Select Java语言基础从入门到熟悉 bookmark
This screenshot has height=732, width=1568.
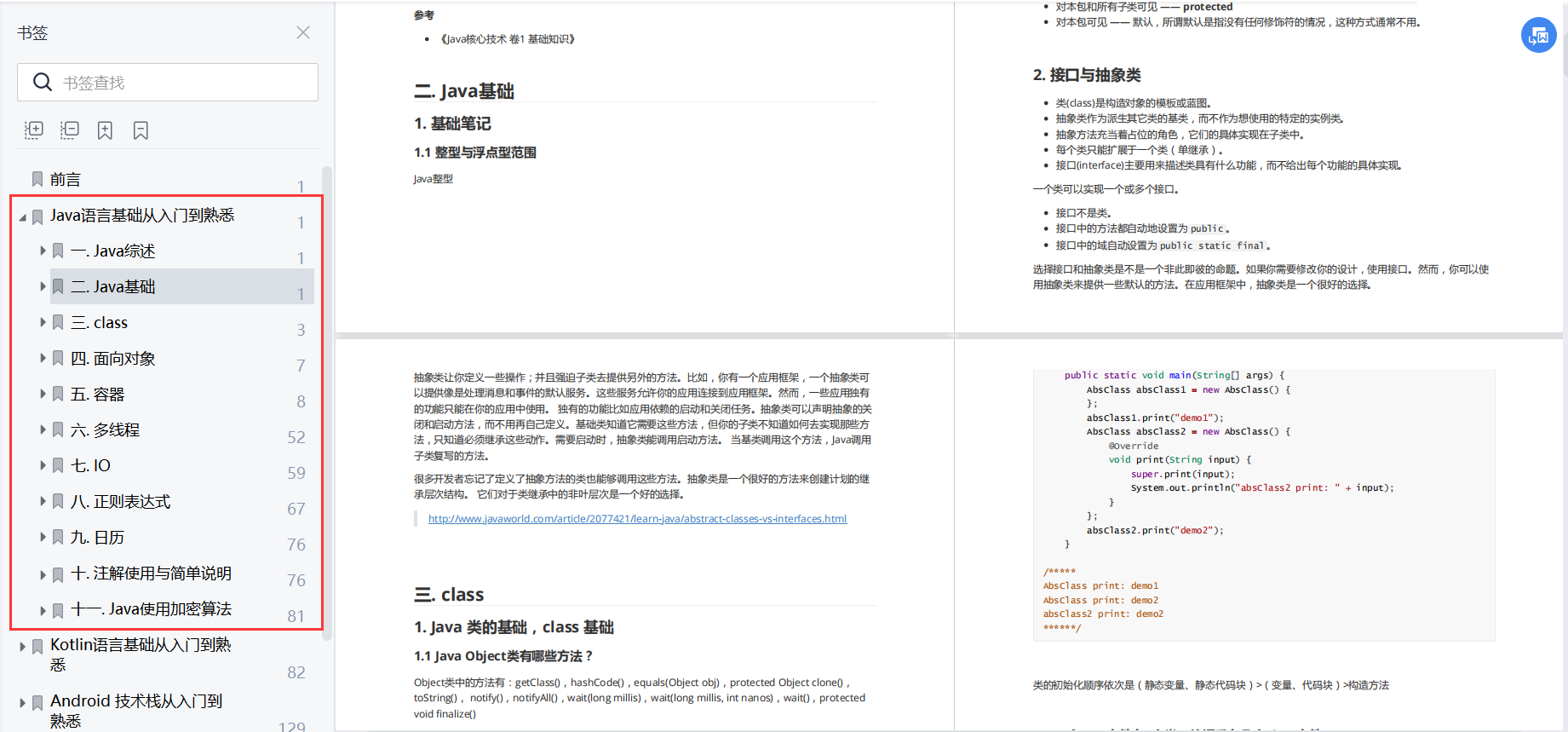142,216
